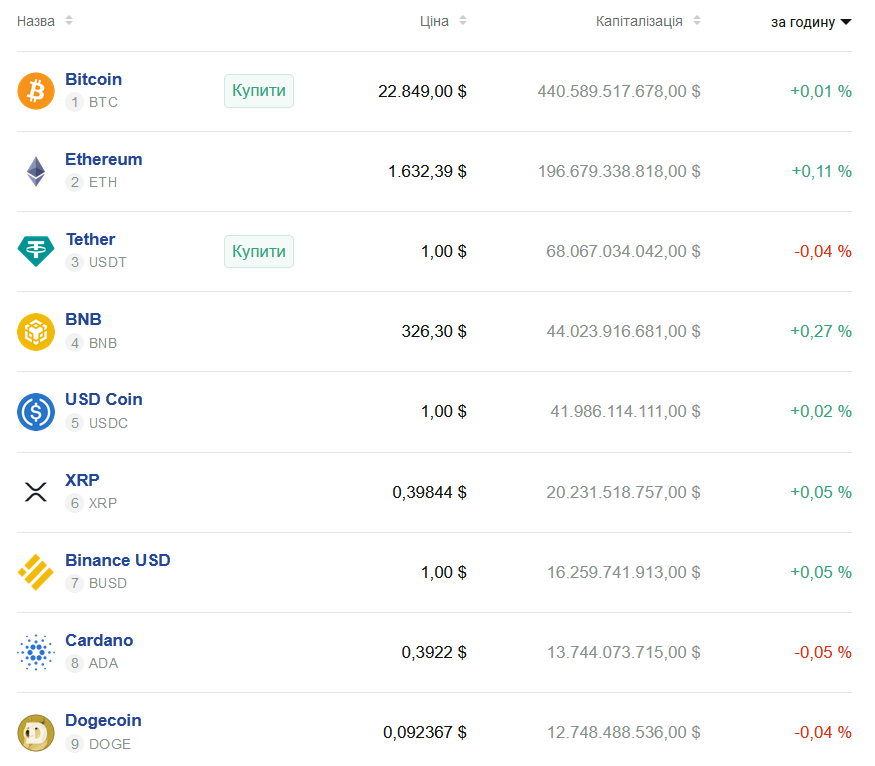Image resolution: width=875 pixels, height=766 pixels.
Task: Select the Dogecoin price 0,092367 $
Action: (425, 733)
